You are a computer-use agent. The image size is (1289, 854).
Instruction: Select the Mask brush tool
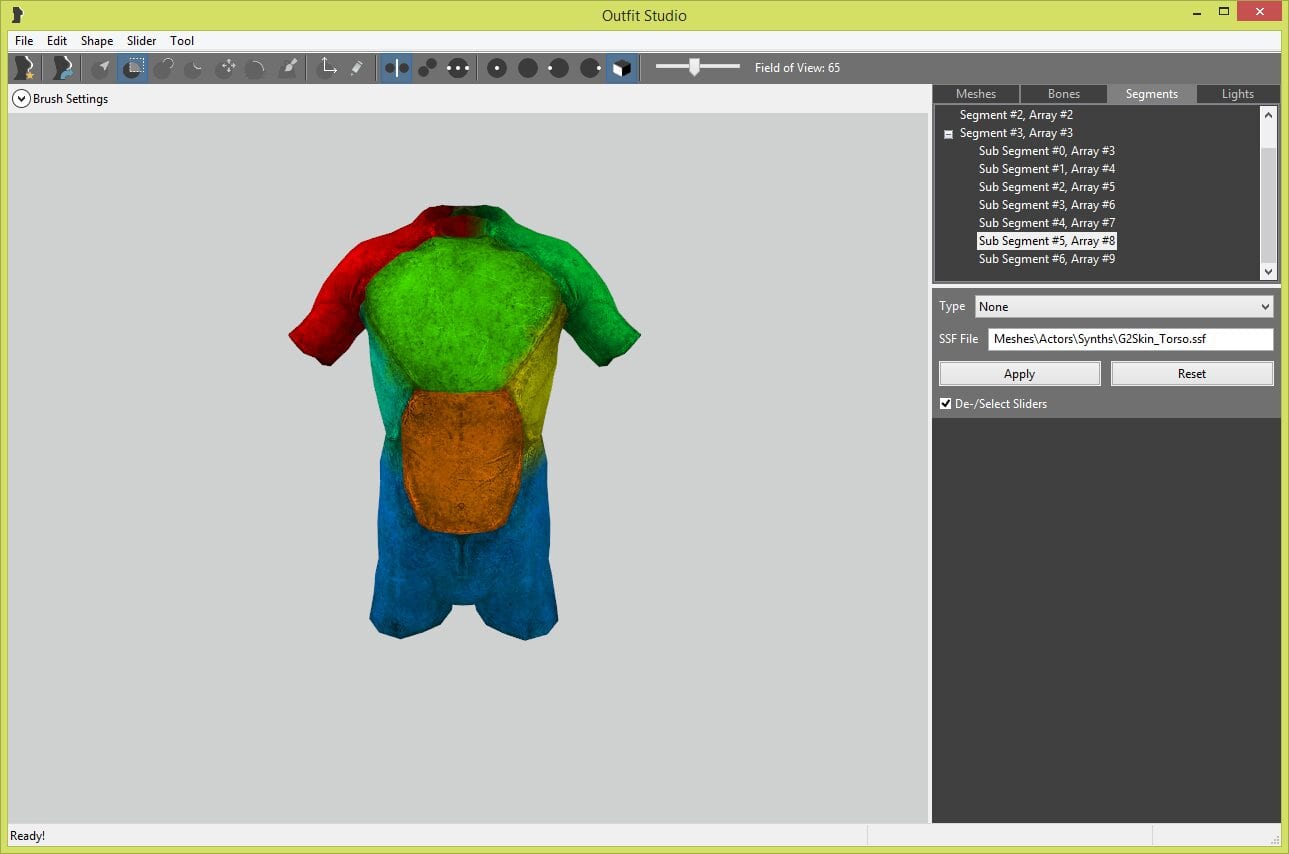tap(133, 68)
